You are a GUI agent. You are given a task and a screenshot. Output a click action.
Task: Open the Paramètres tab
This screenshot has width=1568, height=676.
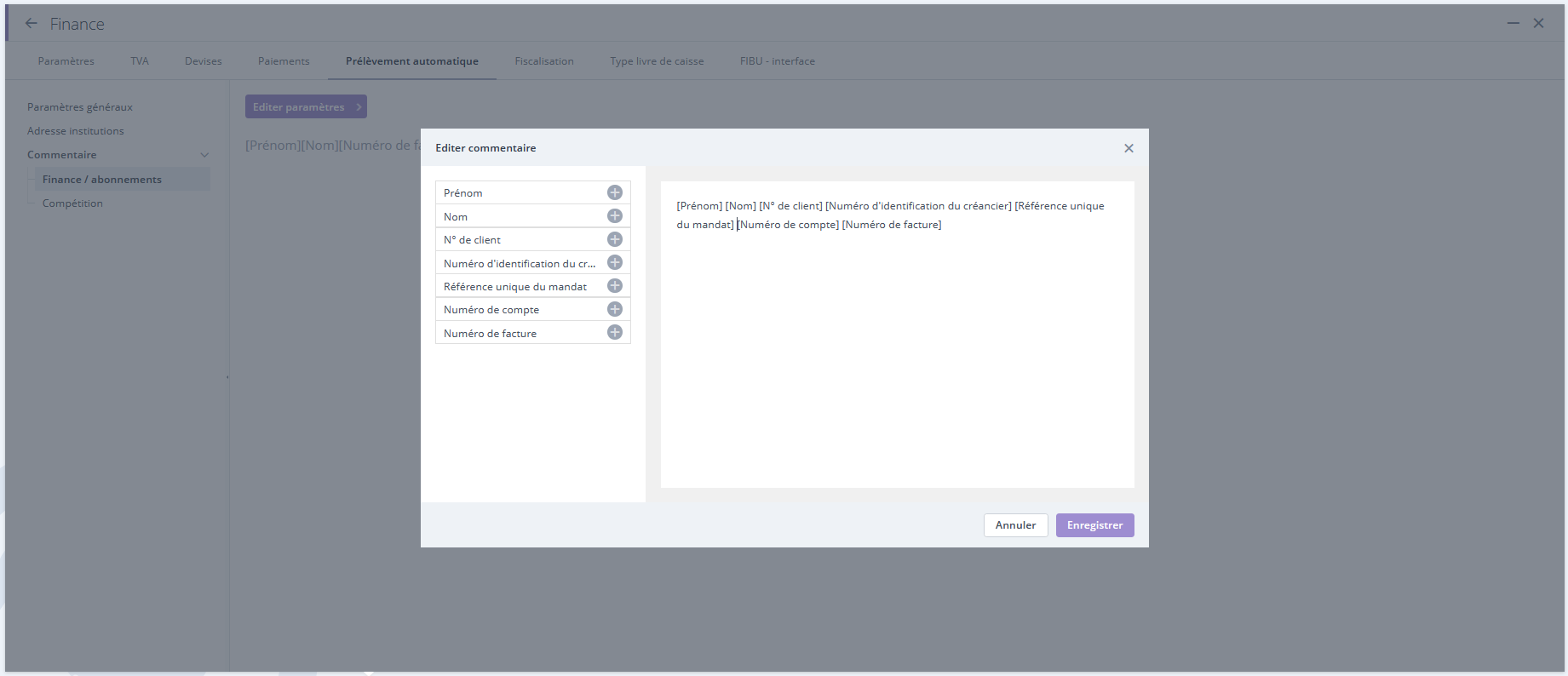66,61
